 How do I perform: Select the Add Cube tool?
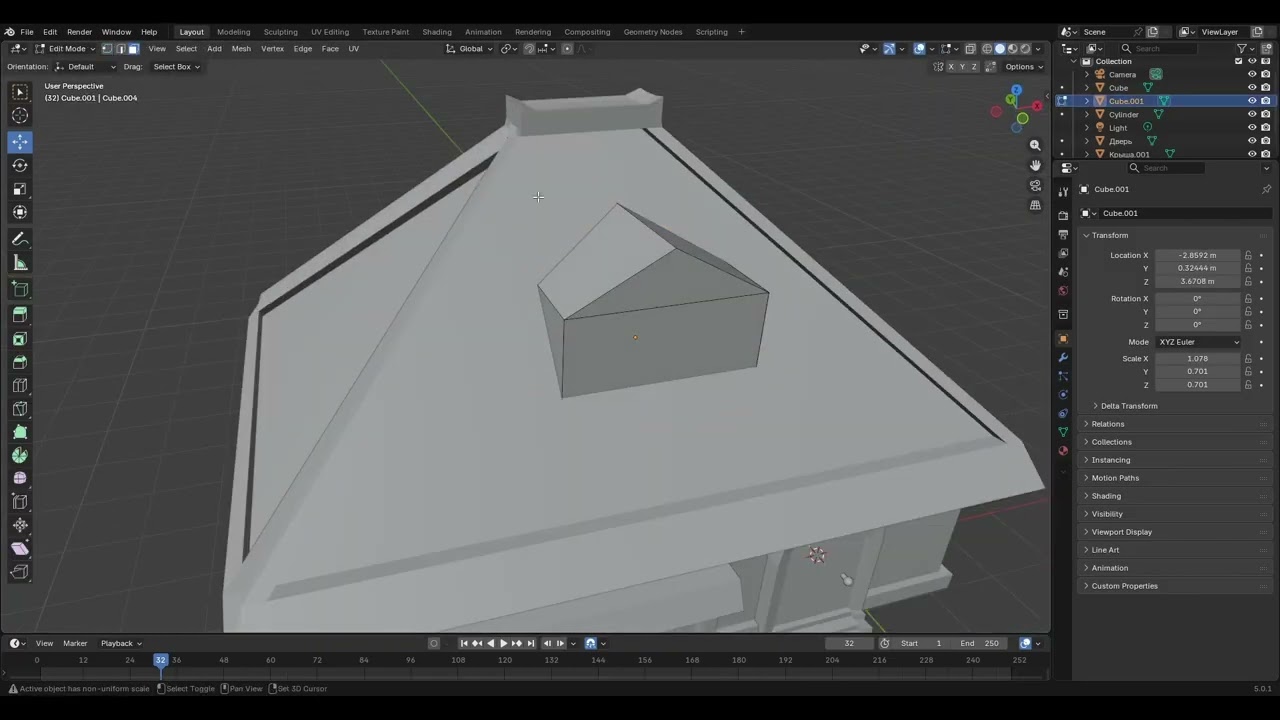(x=20, y=289)
